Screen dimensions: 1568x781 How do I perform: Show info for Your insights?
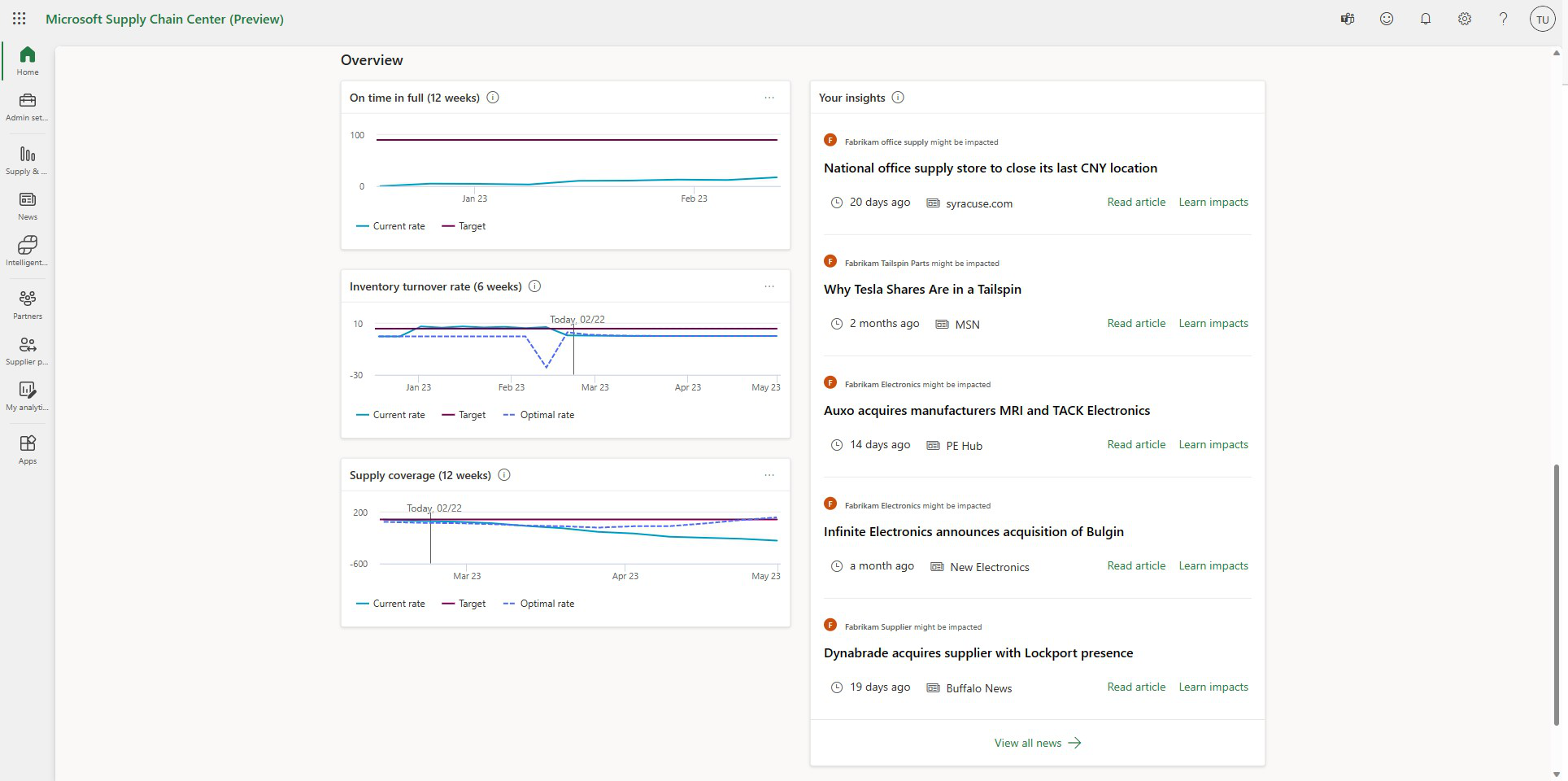click(x=898, y=98)
